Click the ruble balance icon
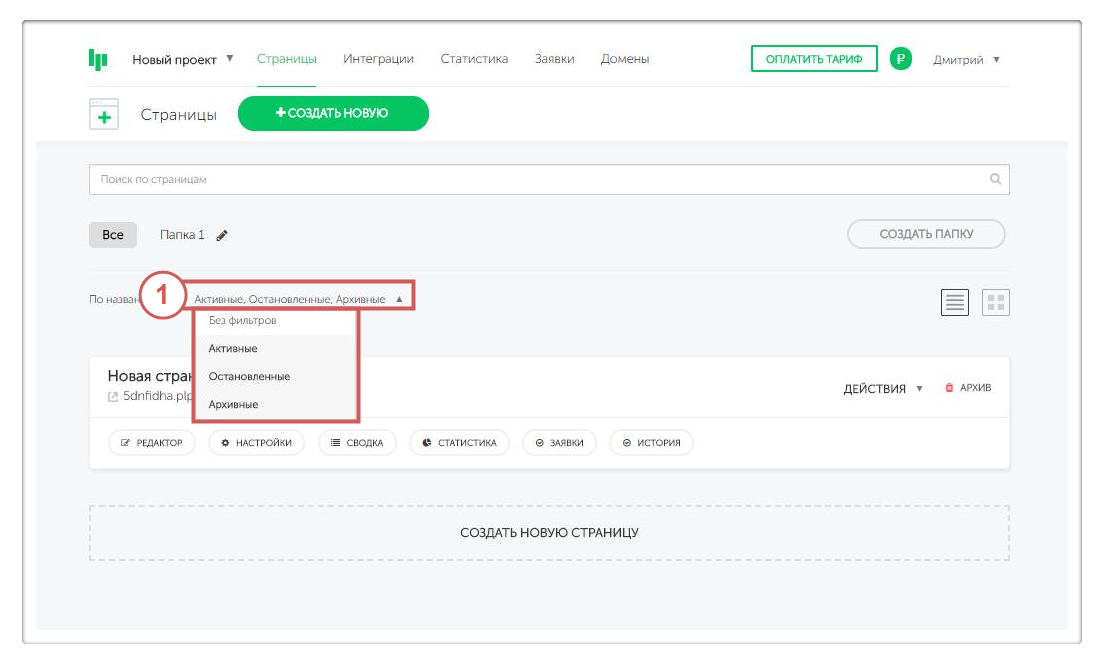 tap(900, 59)
